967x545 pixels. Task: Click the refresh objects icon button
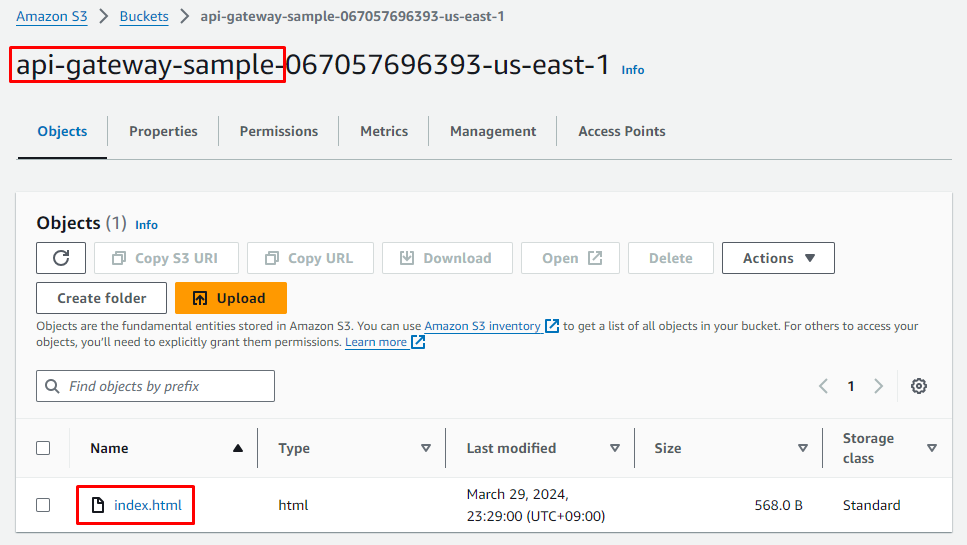click(61, 258)
